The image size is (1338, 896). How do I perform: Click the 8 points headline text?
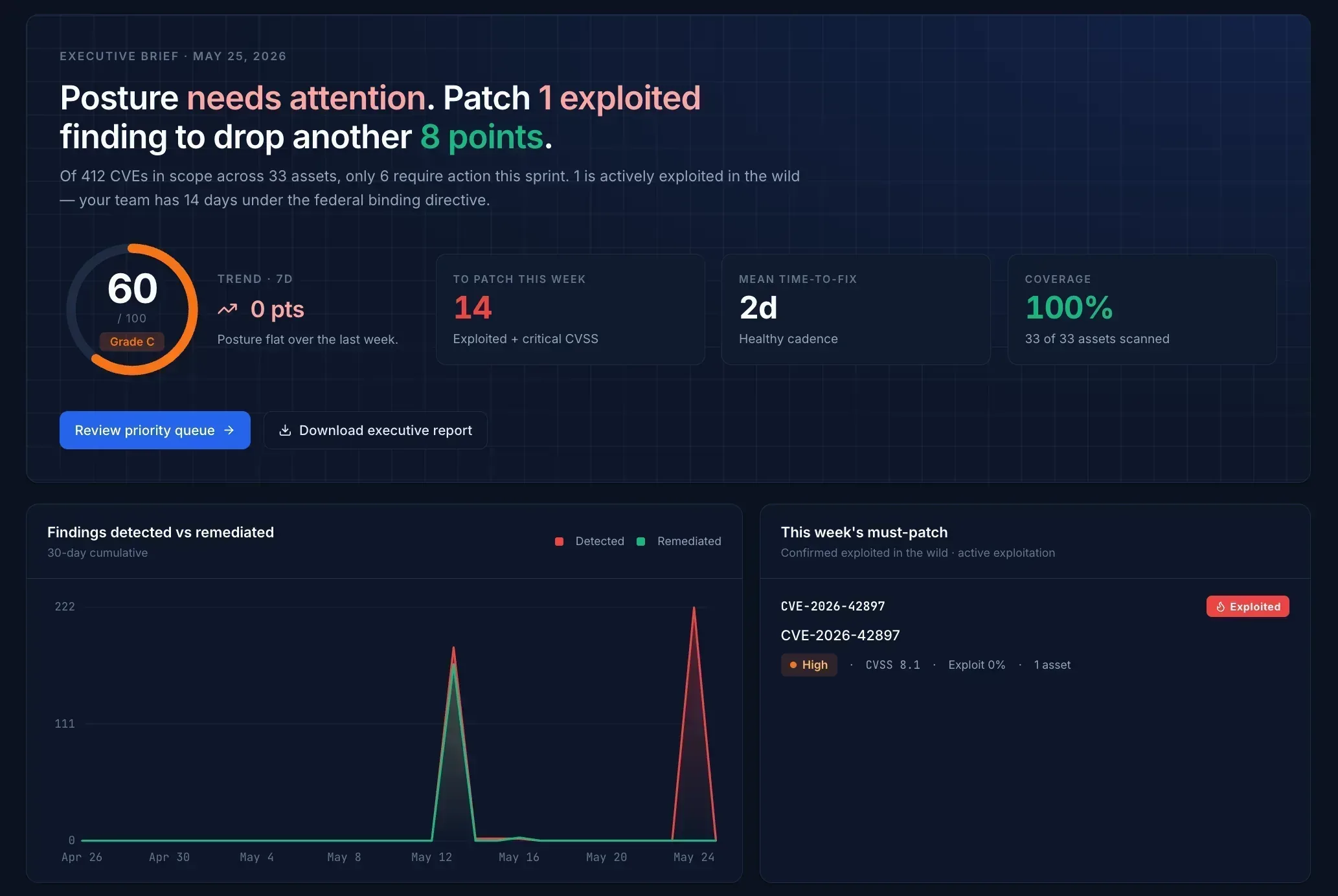482,137
